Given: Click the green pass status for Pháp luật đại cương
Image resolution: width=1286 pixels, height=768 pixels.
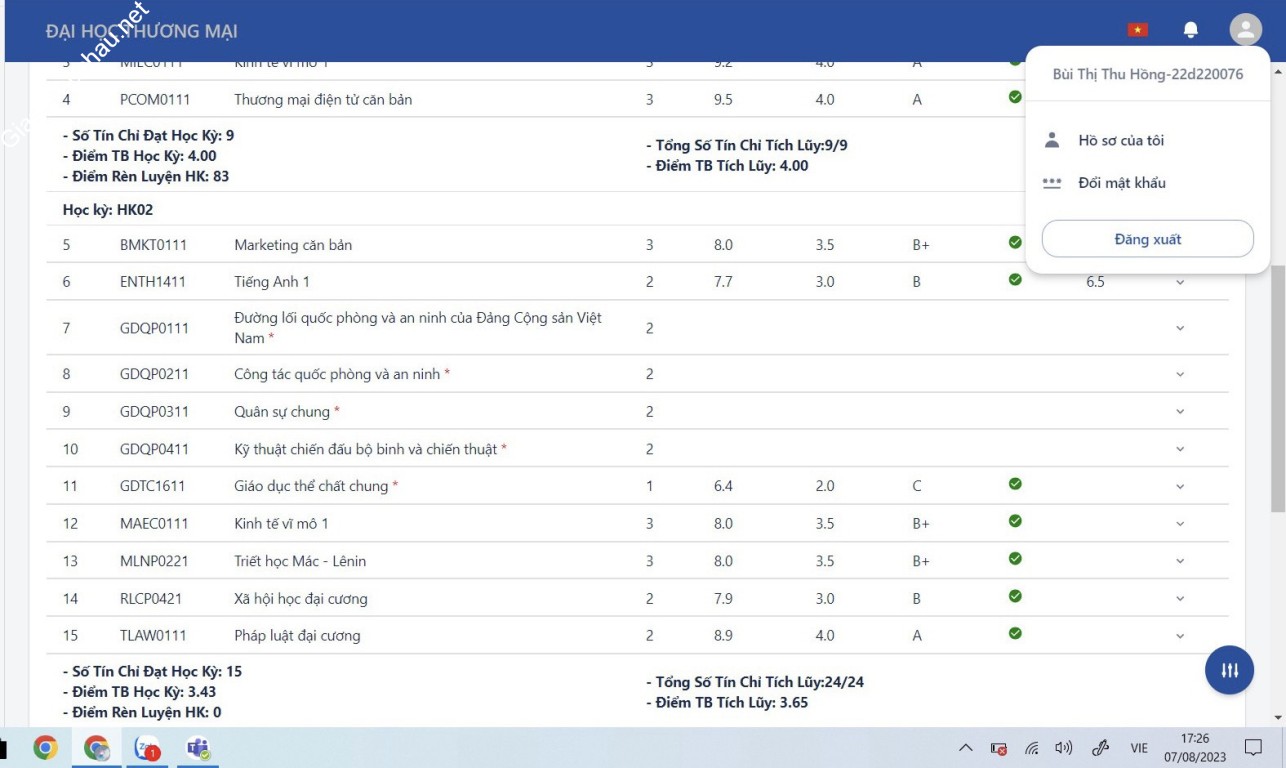Looking at the screenshot, I should coord(1015,633).
